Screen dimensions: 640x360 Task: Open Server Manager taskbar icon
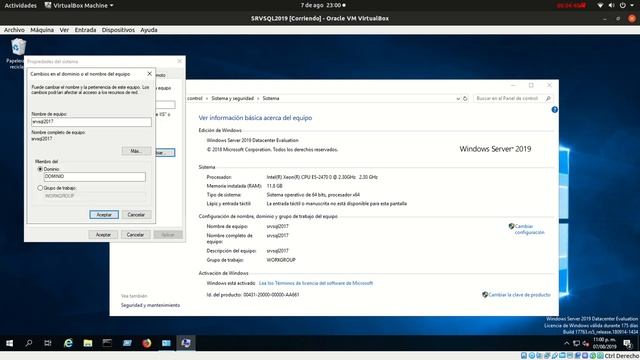click(x=127, y=343)
